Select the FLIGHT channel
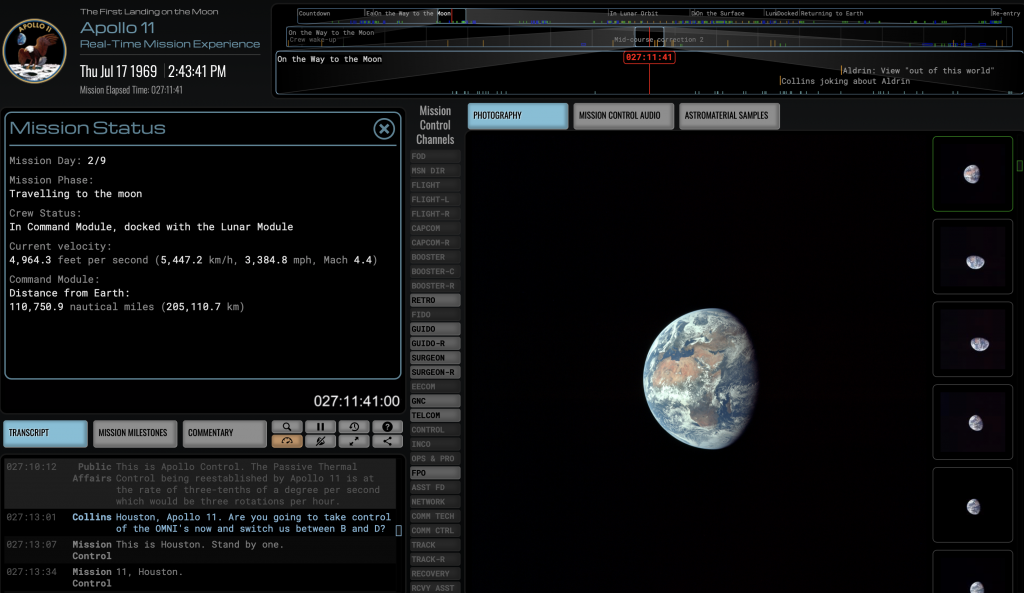The image size is (1024, 593). coord(435,185)
